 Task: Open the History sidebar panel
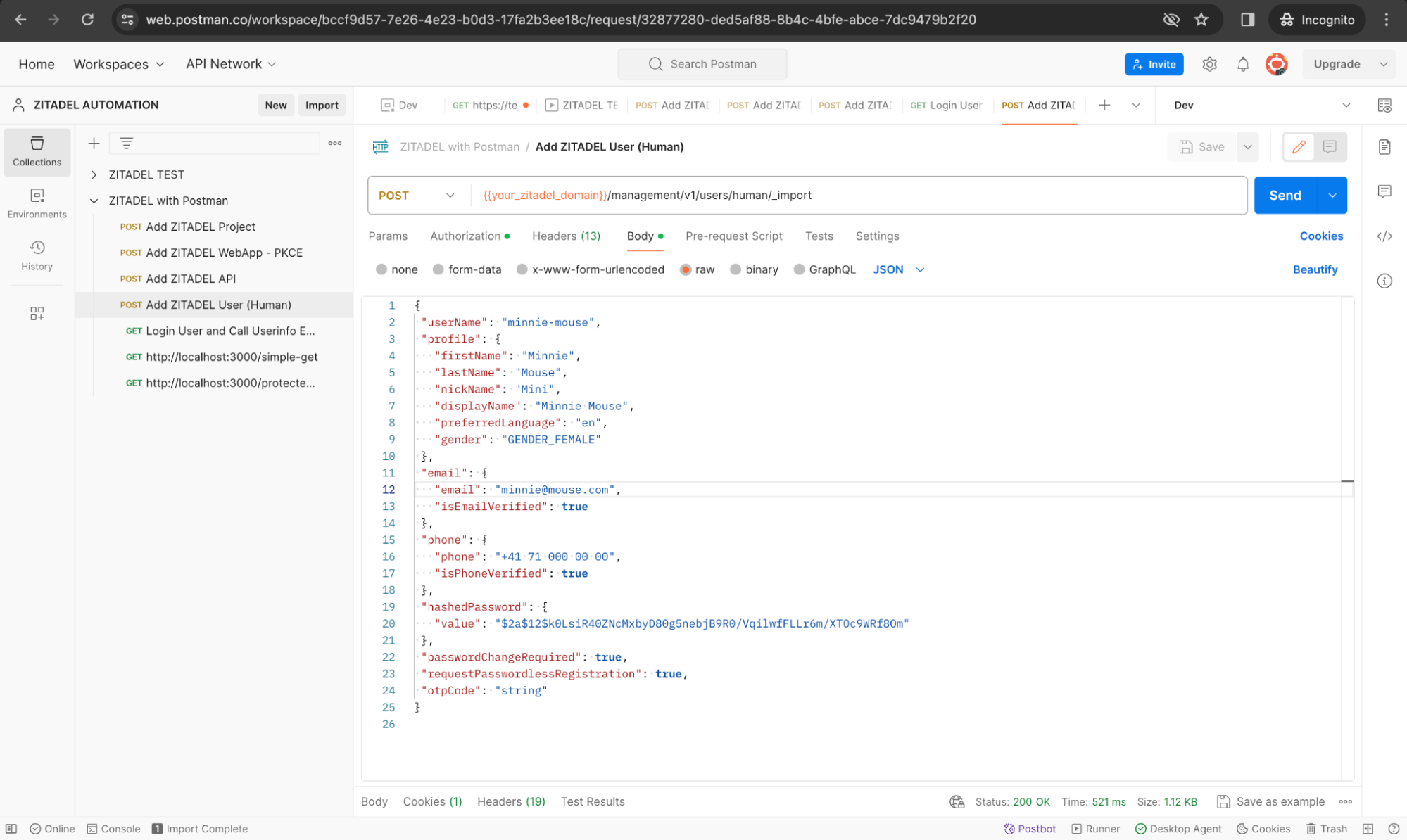click(37, 255)
